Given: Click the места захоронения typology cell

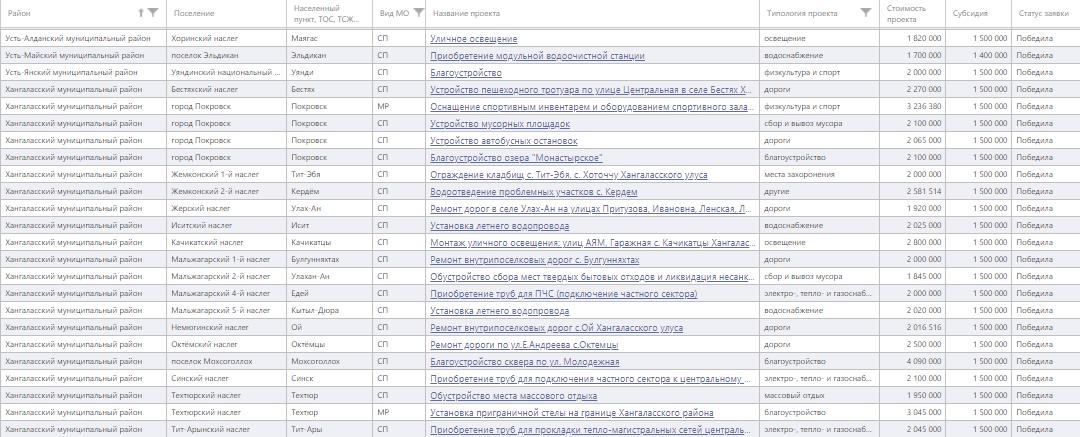Looking at the screenshot, I should (x=820, y=174).
